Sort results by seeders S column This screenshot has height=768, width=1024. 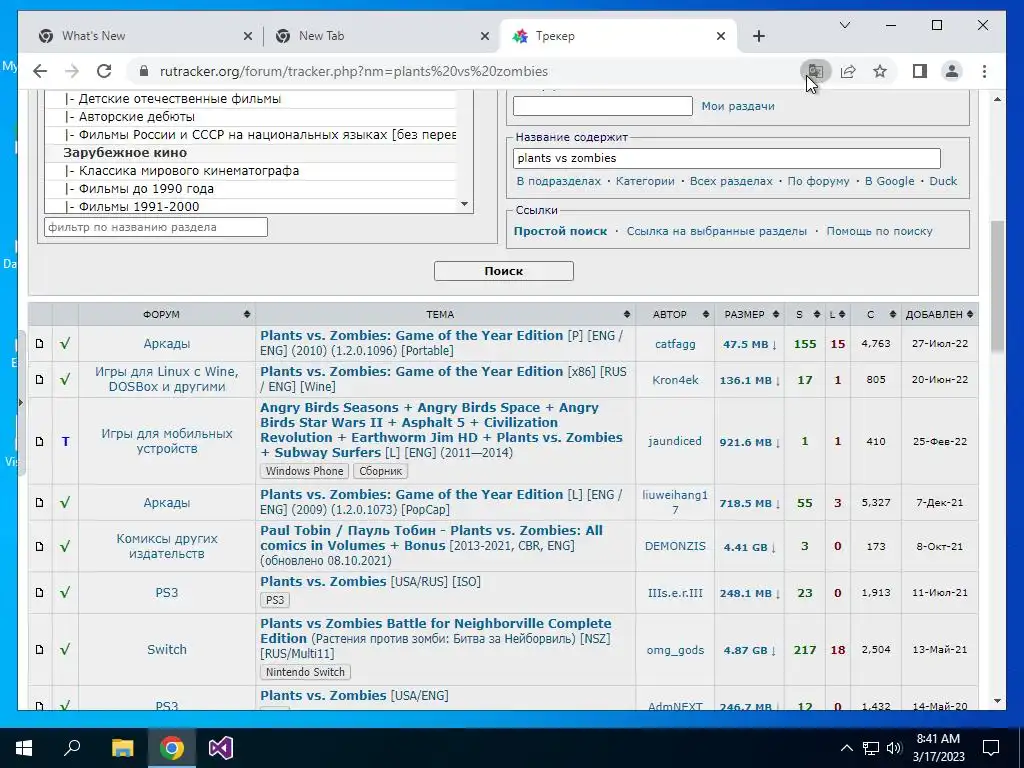tap(805, 314)
